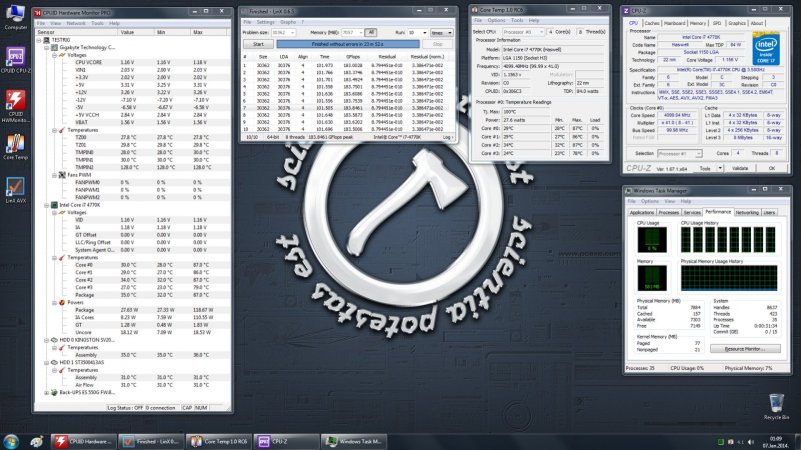Click Resource Monitor button in Task Manager
801x450 pixels.
tap(745, 349)
